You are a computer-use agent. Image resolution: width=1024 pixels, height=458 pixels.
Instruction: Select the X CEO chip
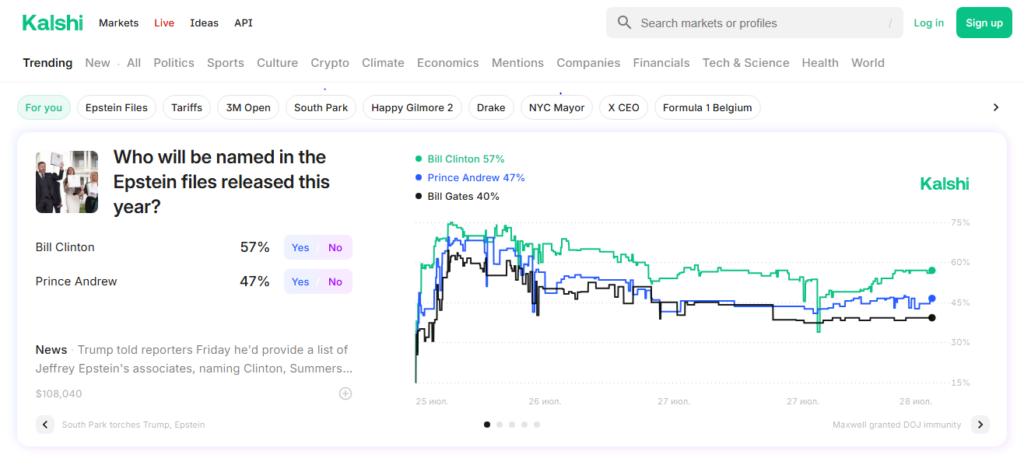pos(624,107)
